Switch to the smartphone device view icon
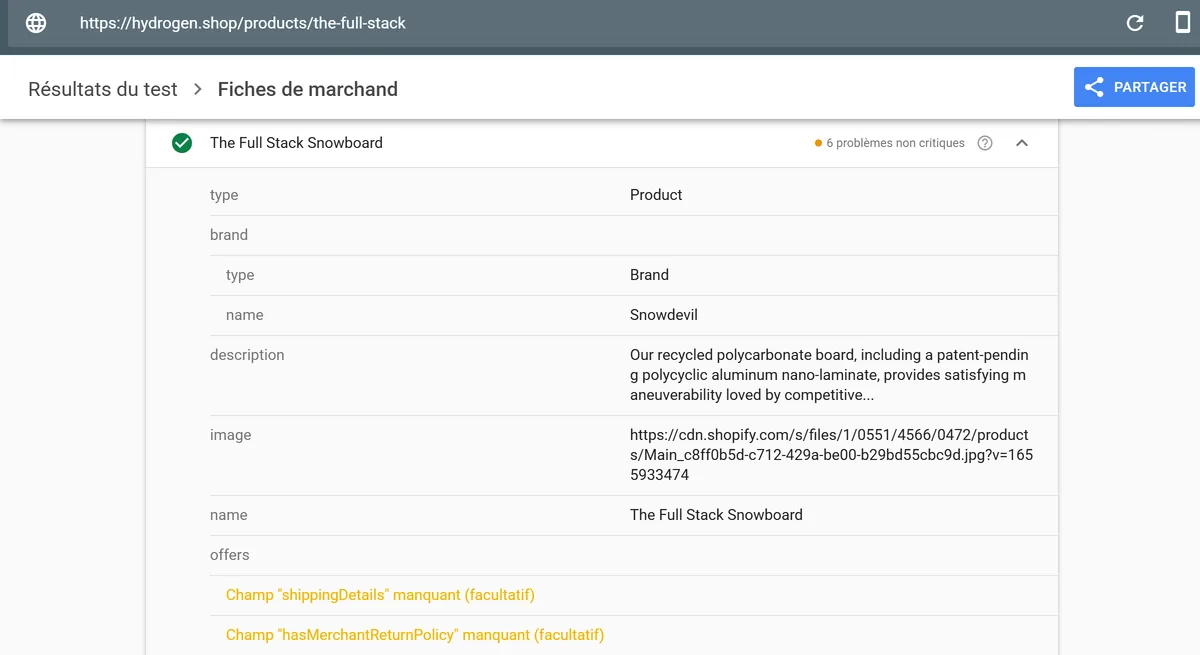1200x655 pixels. (x=1183, y=22)
